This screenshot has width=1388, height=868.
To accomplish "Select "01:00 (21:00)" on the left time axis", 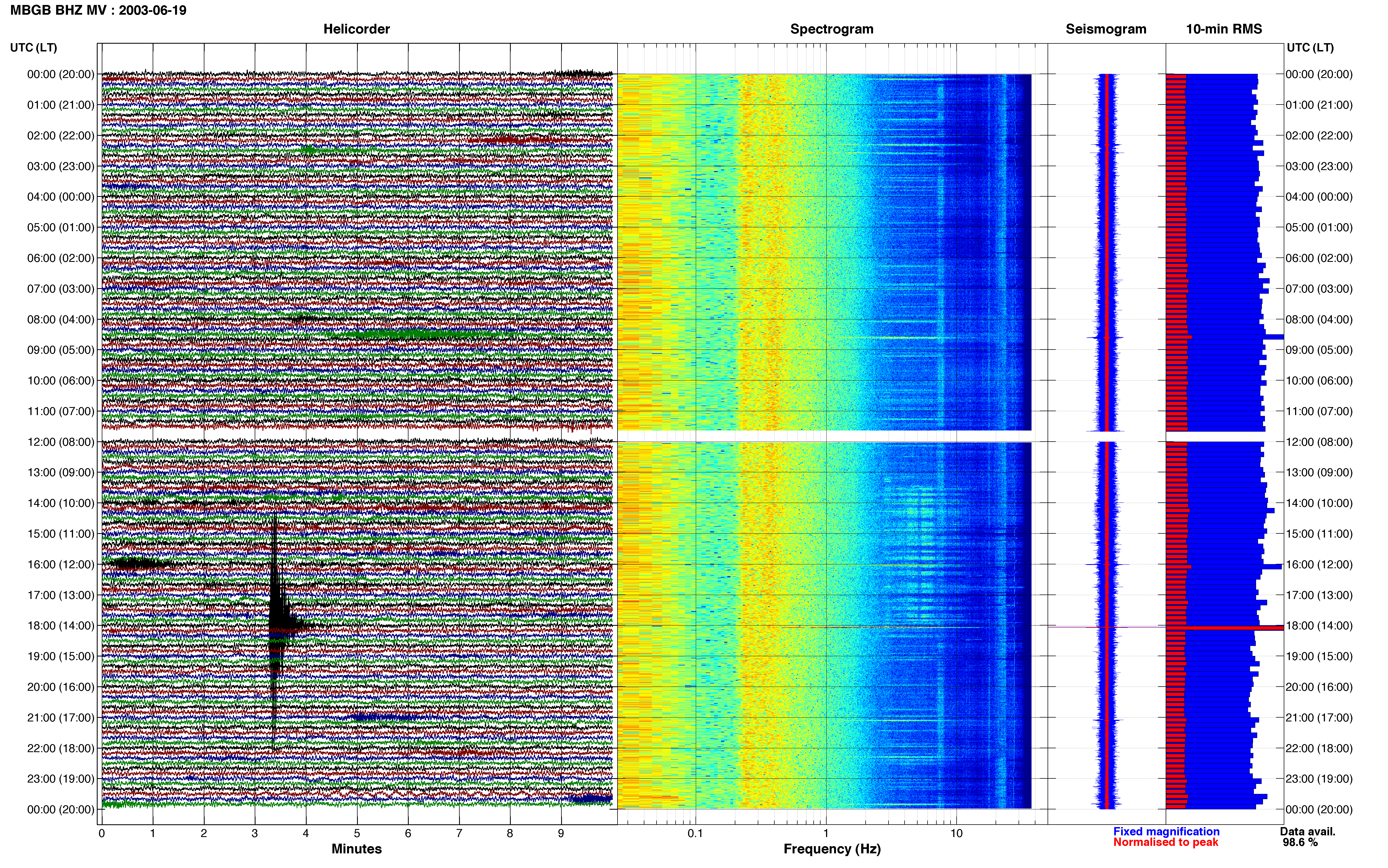I will click(x=61, y=105).
